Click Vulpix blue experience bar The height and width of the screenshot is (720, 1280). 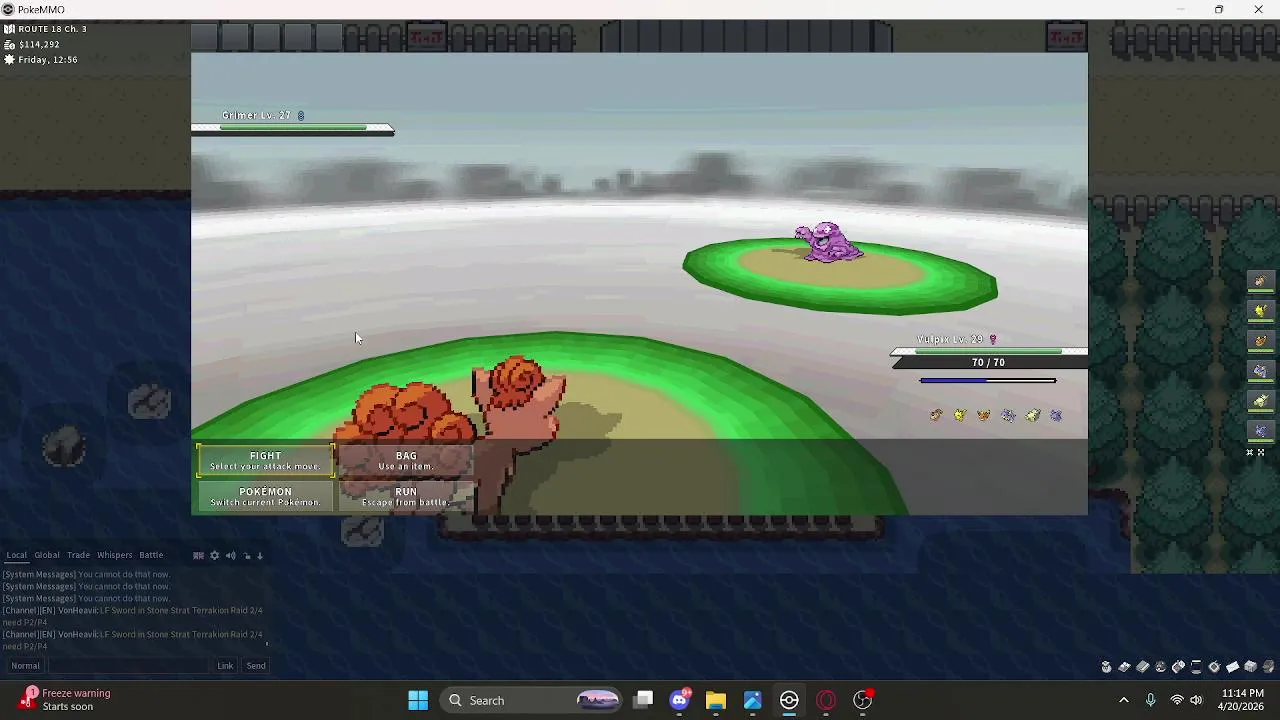pos(987,380)
